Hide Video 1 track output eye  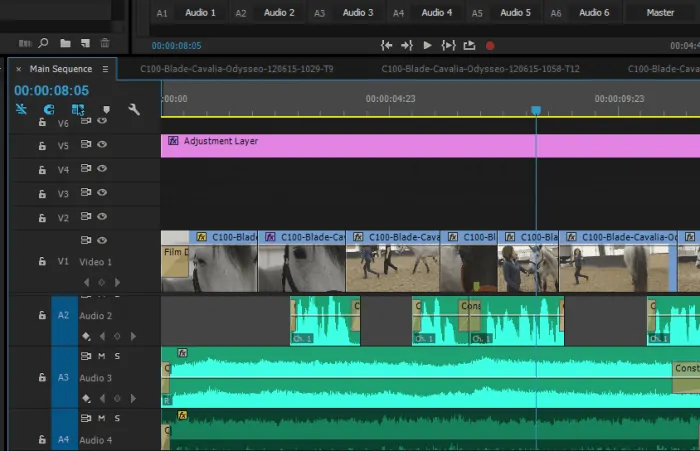(102, 240)
